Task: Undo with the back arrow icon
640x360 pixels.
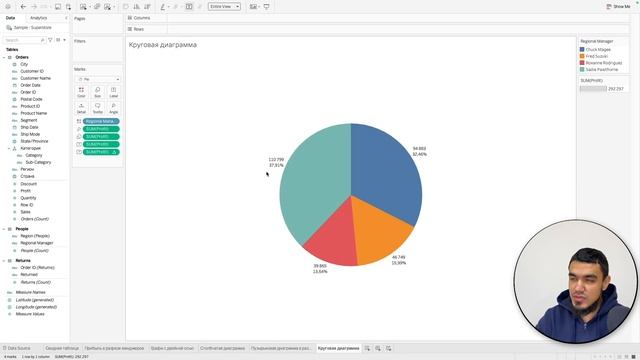Action: click(x=23, y=7)
